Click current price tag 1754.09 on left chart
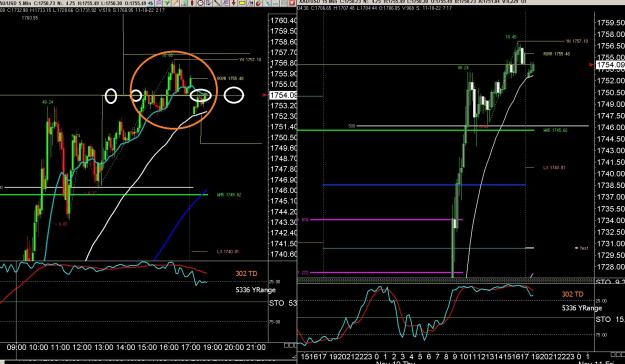625x364 pixels. 283,95
